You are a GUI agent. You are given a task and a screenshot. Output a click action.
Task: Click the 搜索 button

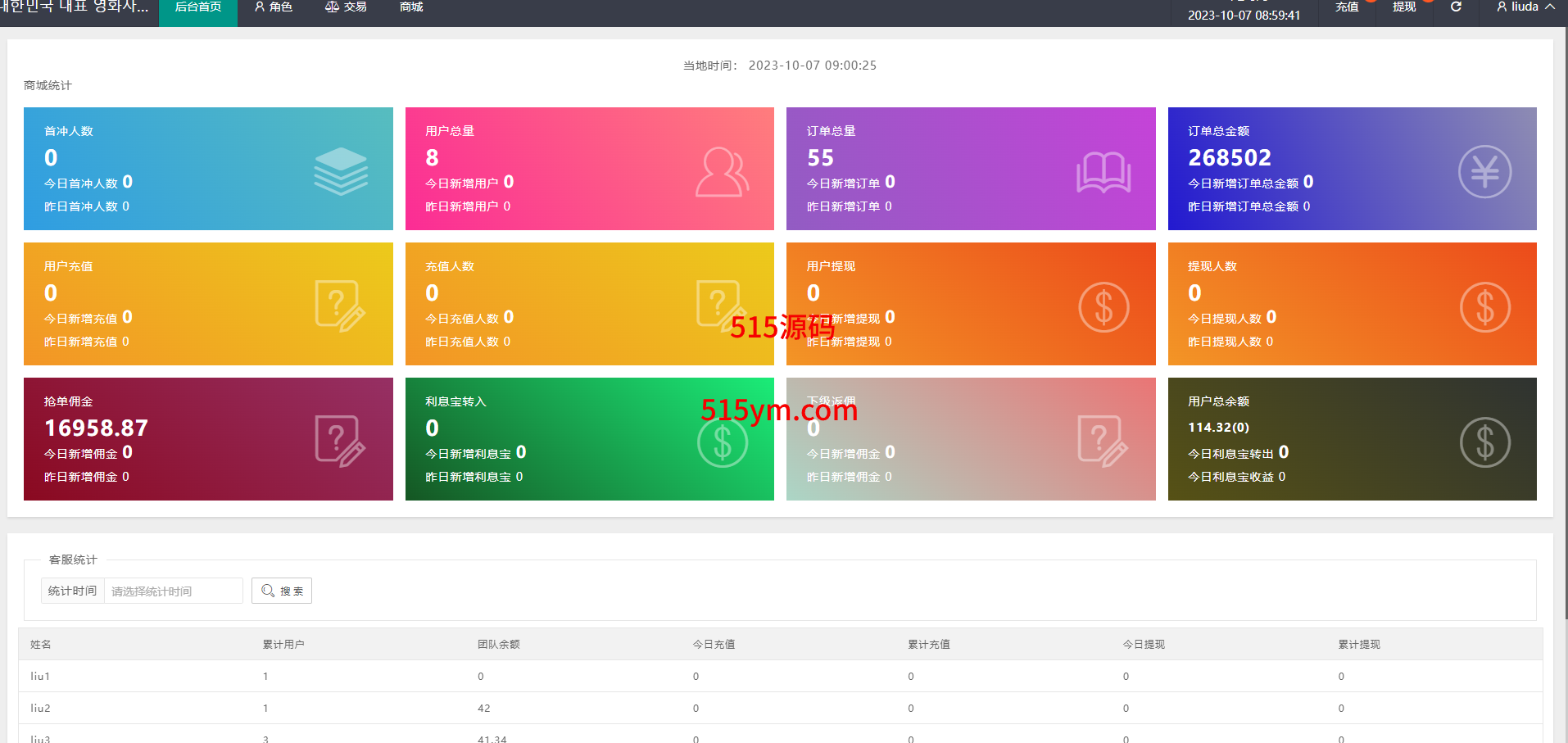(282, 591)
